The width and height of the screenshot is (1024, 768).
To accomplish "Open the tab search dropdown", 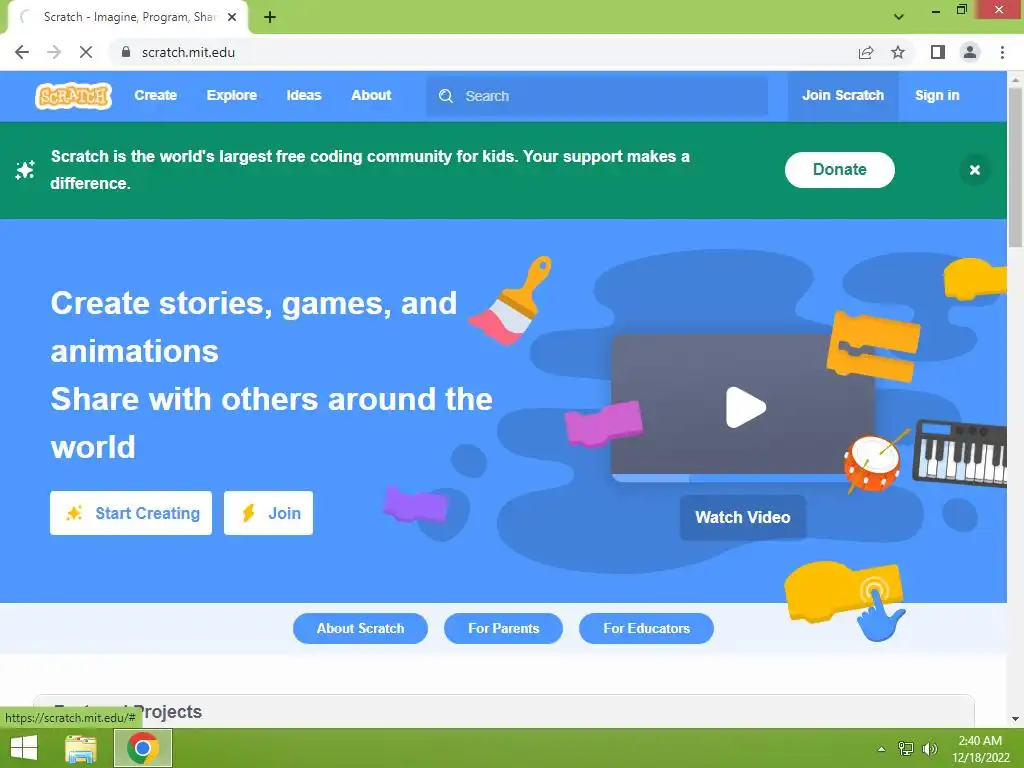I will [899, 17].
